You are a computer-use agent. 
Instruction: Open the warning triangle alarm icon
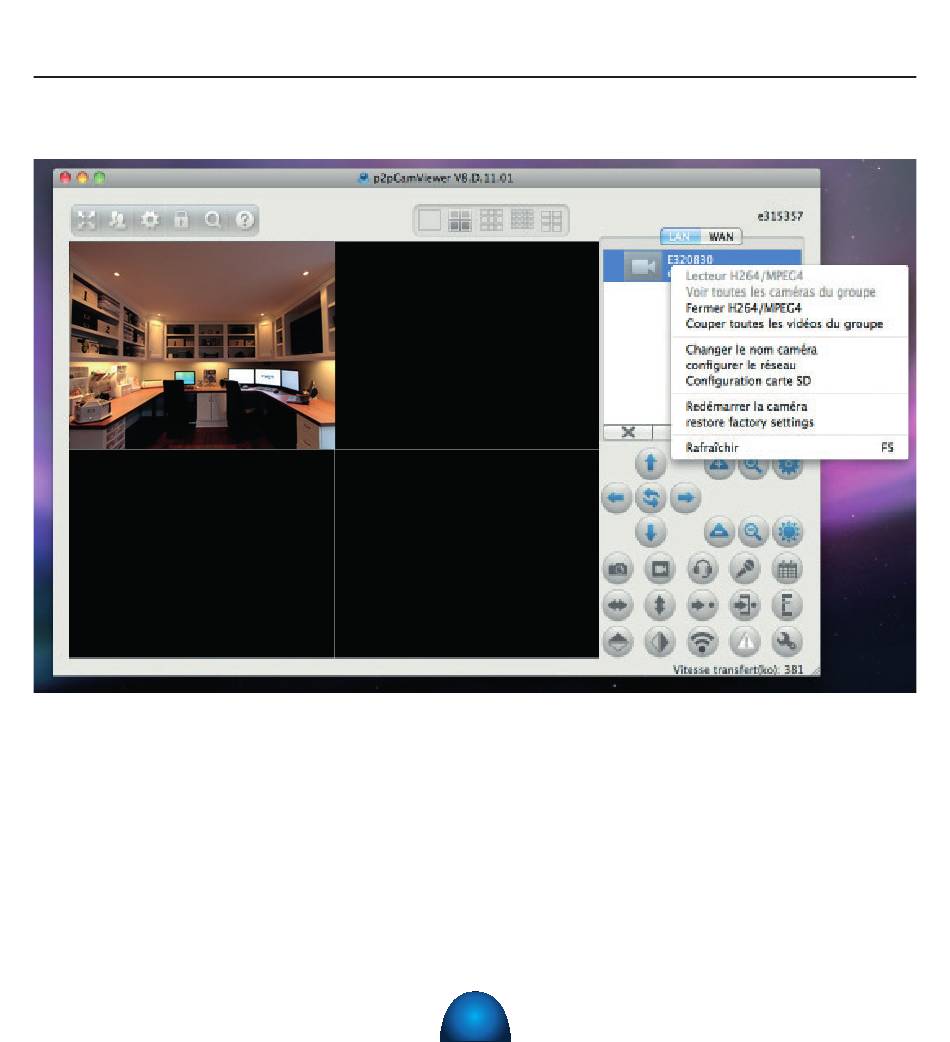(745, 642)
